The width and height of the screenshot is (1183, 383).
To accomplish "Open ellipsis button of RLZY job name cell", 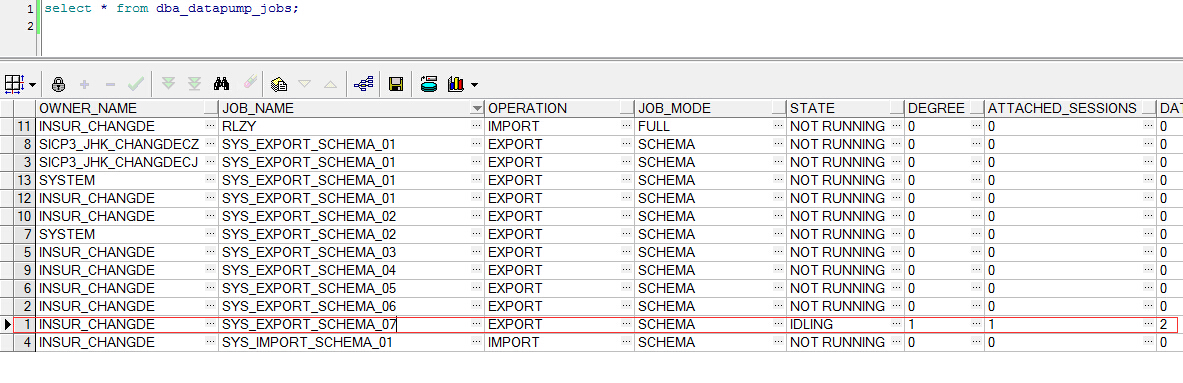I will point(476,126).
